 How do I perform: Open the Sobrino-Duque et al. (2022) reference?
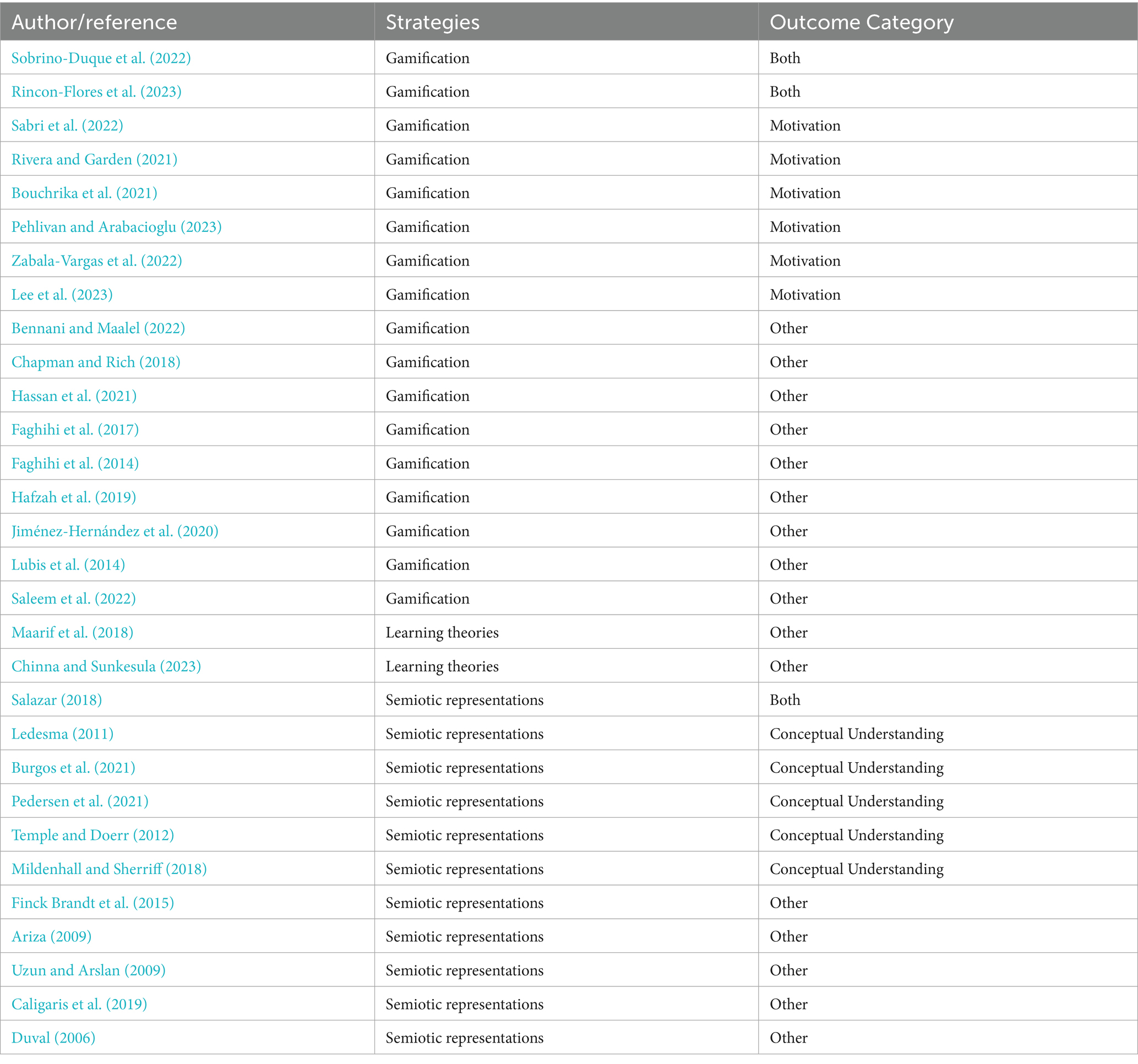coord(101,58)
